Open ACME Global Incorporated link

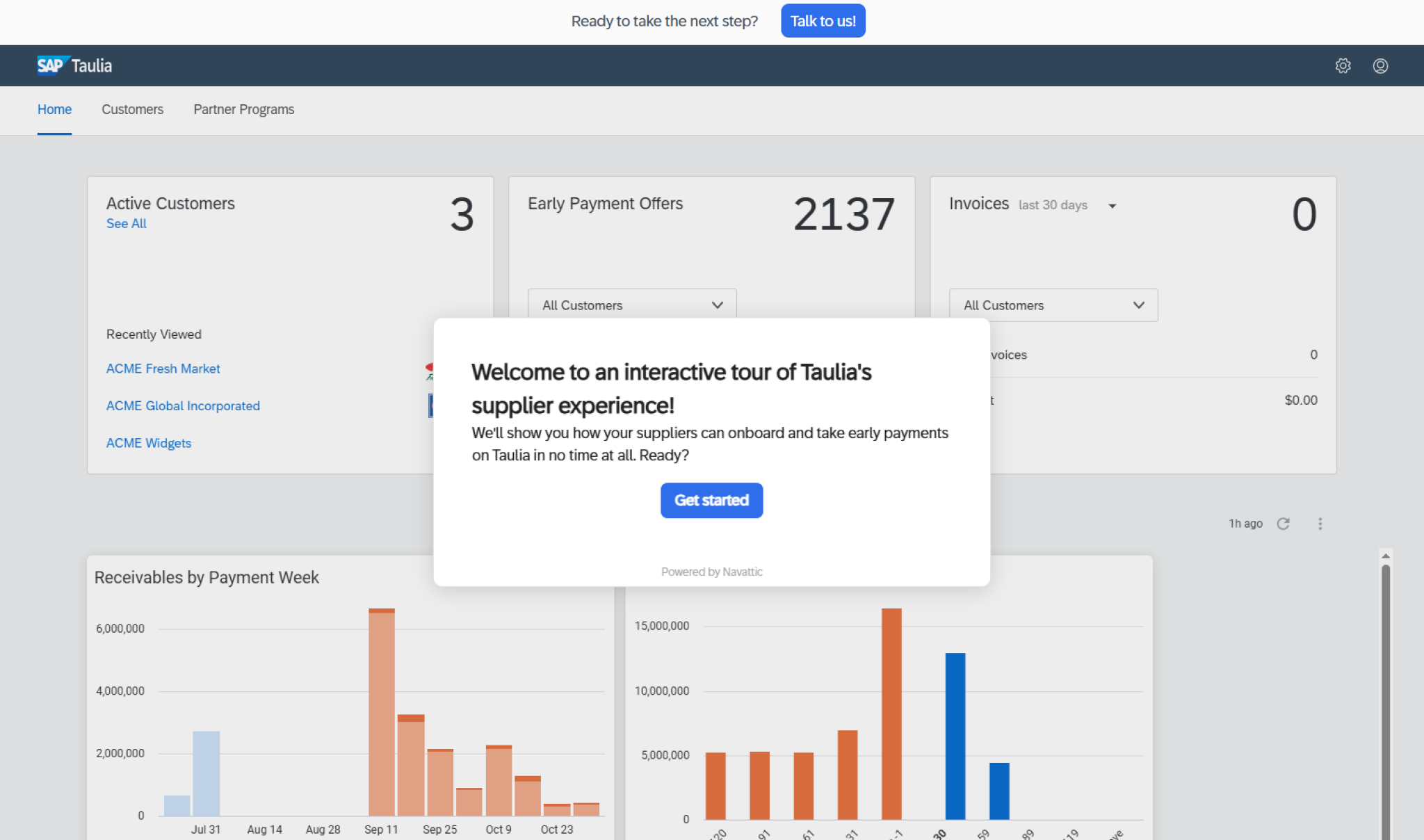click(183, 405)
